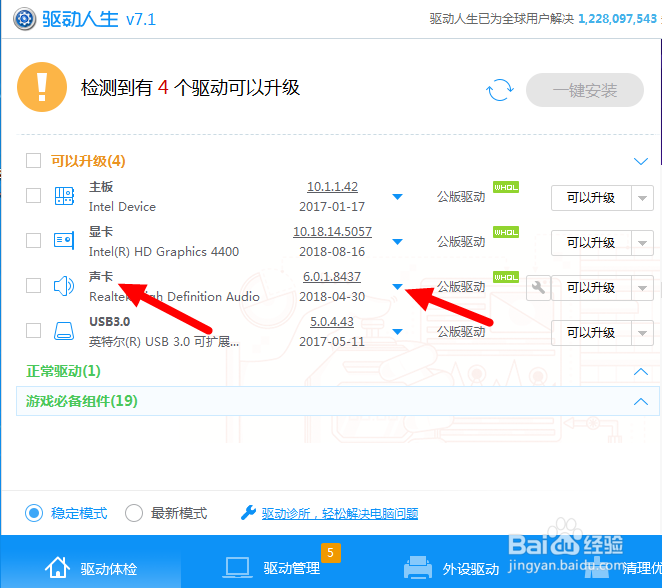Click the monitor icon in 驱动管理 tab

coord(237,568)
